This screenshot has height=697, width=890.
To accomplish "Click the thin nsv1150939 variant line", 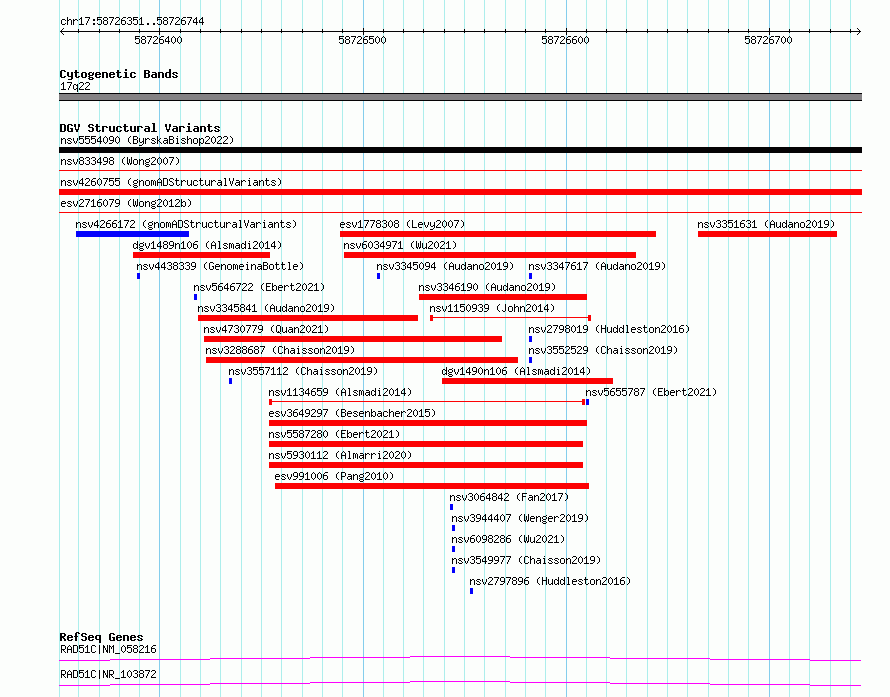I will pos(510,318).
